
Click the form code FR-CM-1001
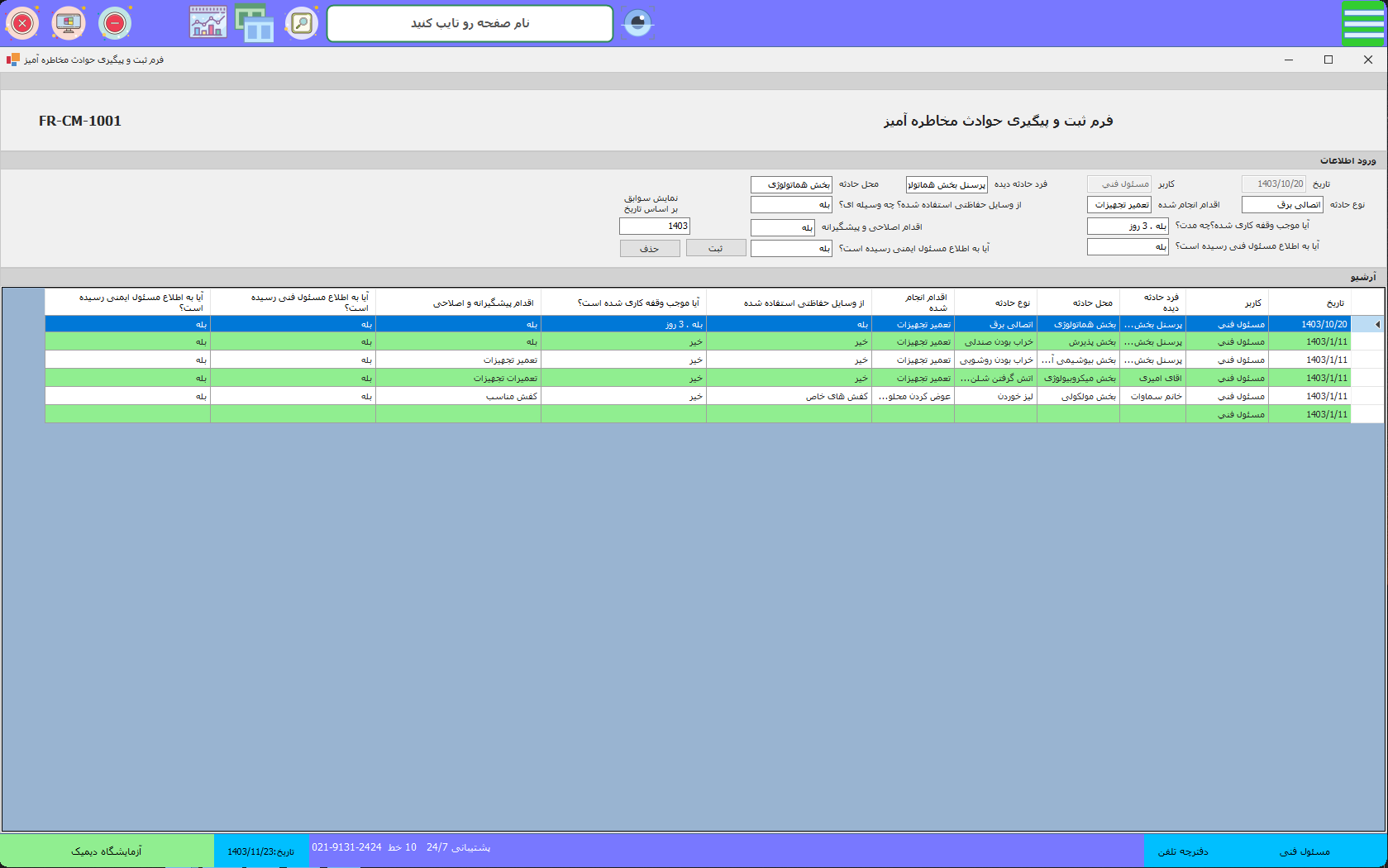pyautogui.click(x=80, y=121)
